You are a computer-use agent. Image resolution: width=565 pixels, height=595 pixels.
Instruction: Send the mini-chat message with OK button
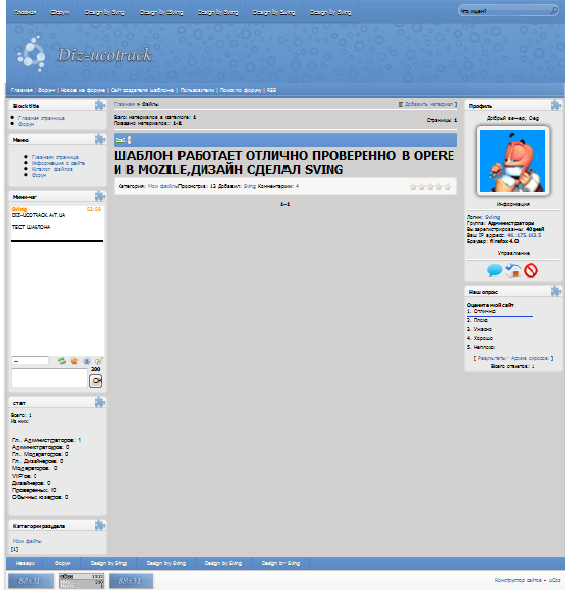pyautogui.click(x=96, y=381)
